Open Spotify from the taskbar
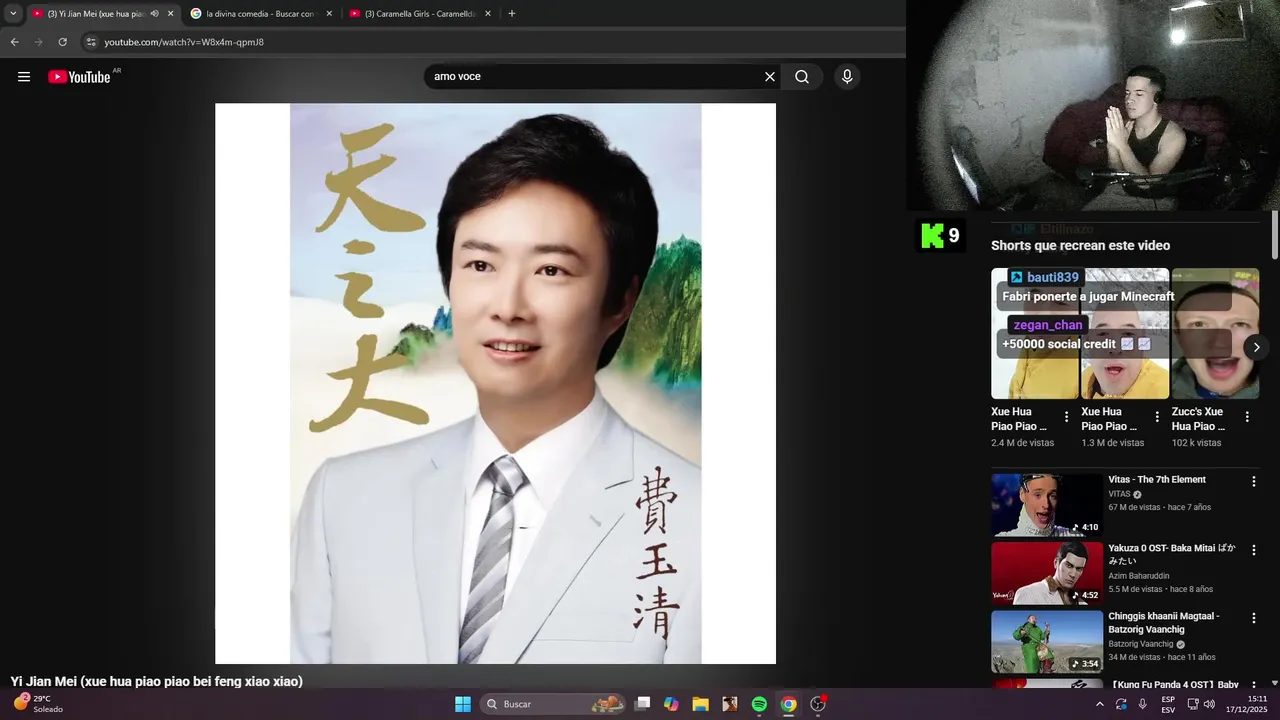This screenshot has width=1280, height=720. 759,704
